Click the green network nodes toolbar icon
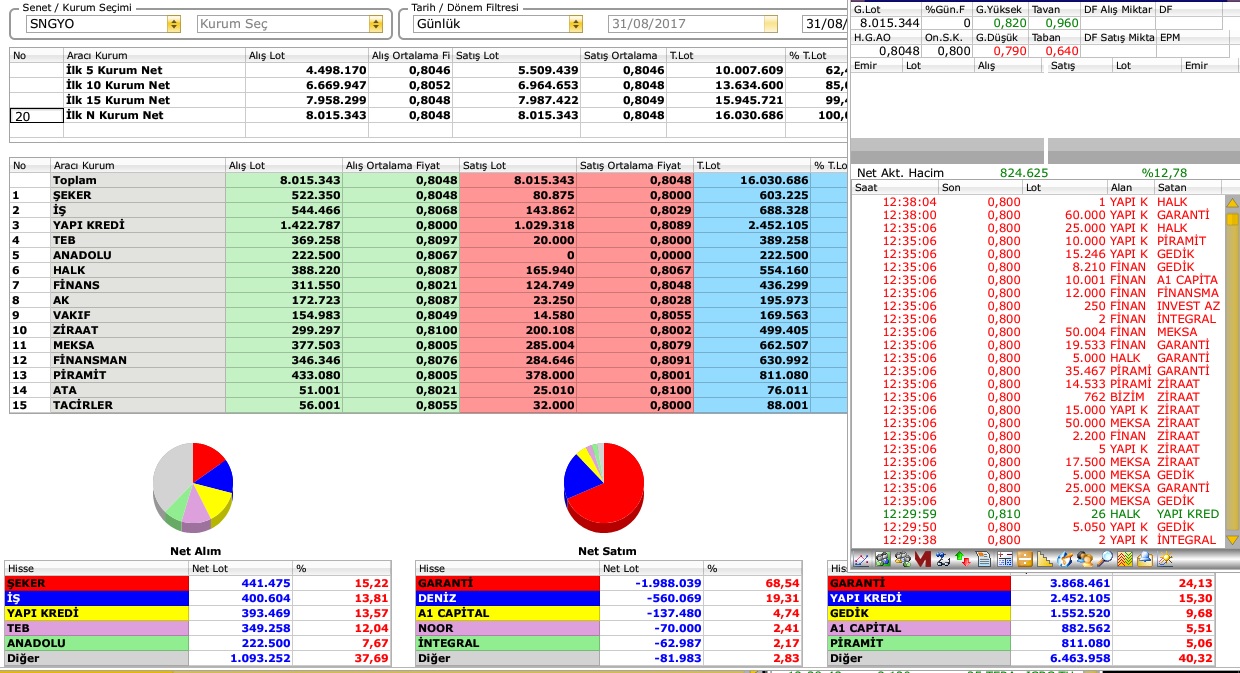This screenshot has width=1240, height=673. click(x=882, y=559)
